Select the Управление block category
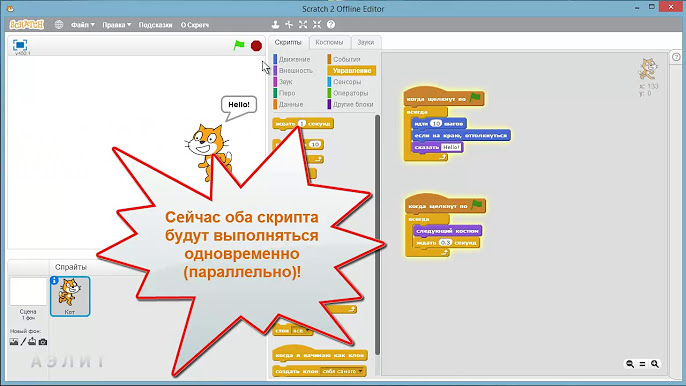The height and width of the screenshot is (386, 686). (x=352, y=70)
